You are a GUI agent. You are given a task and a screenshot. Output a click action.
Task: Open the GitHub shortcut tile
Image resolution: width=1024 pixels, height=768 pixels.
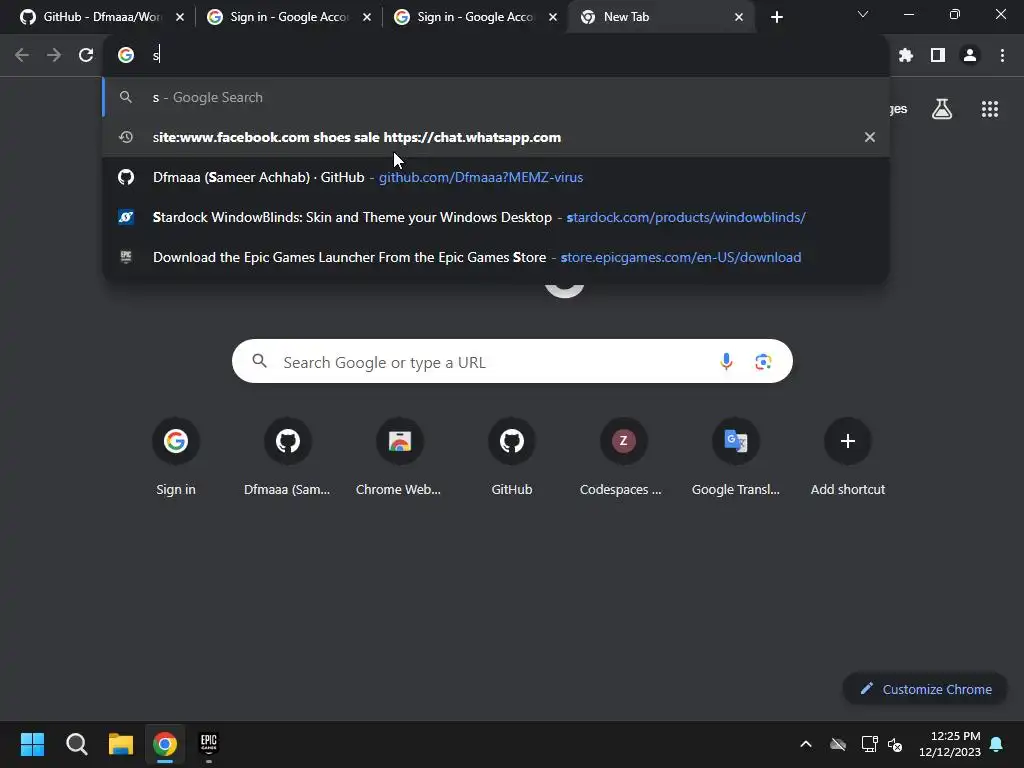(511, 457)
